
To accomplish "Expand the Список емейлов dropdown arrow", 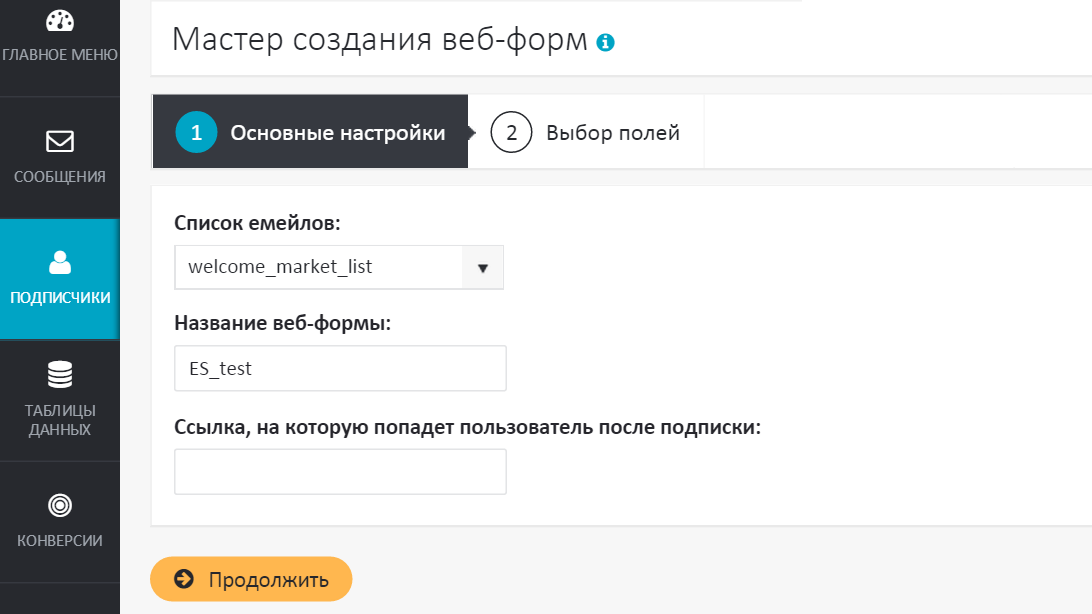I will pos(482,268).
